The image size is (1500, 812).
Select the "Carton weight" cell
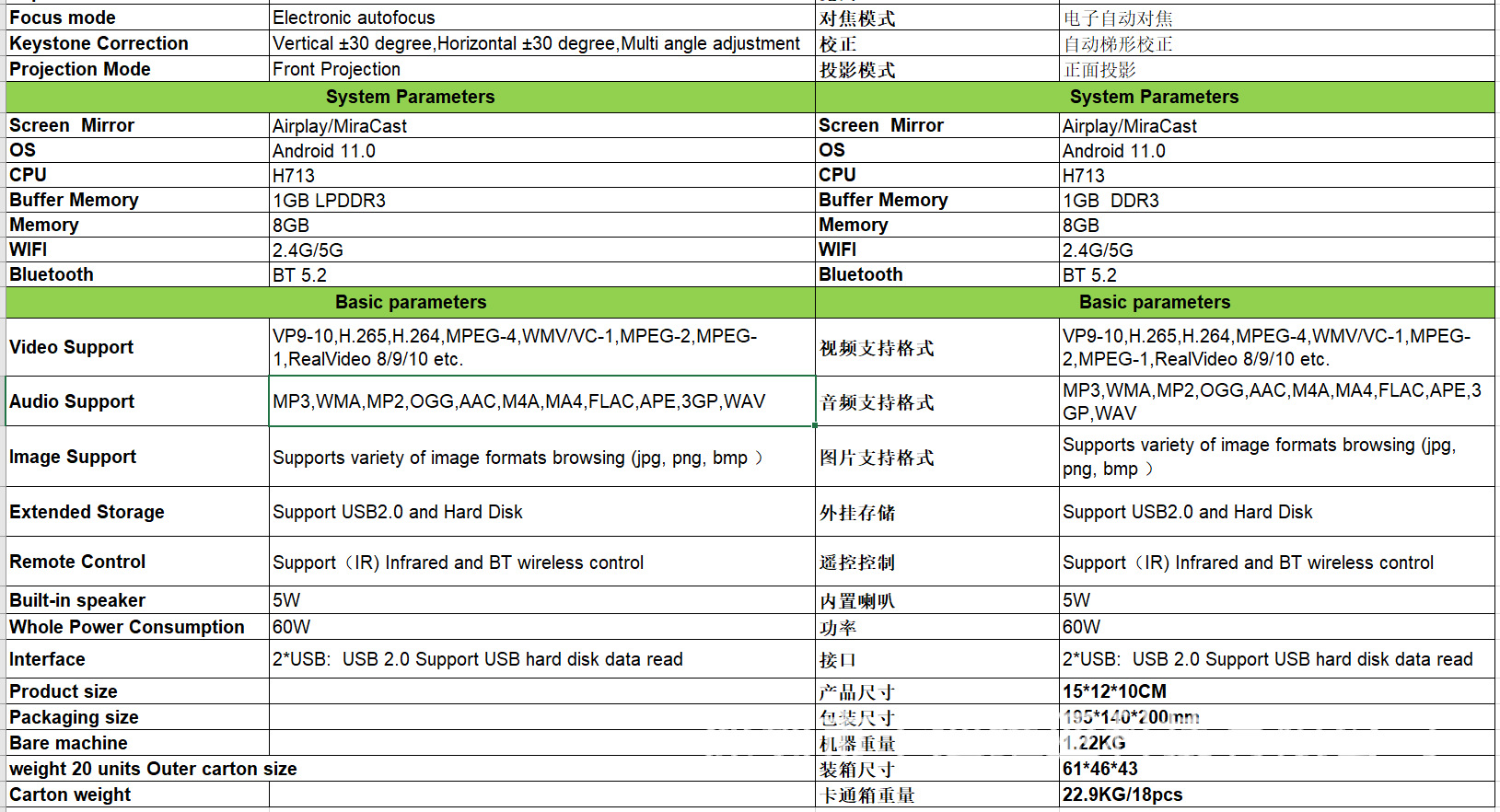point(137,795)
